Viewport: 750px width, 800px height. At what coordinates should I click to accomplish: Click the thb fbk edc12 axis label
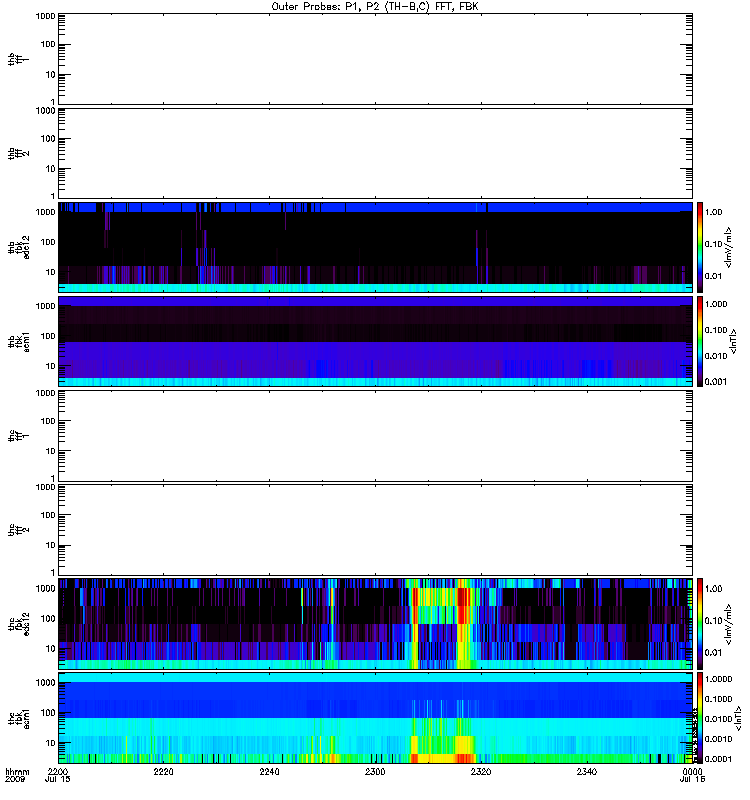click(x=18, y=247)
